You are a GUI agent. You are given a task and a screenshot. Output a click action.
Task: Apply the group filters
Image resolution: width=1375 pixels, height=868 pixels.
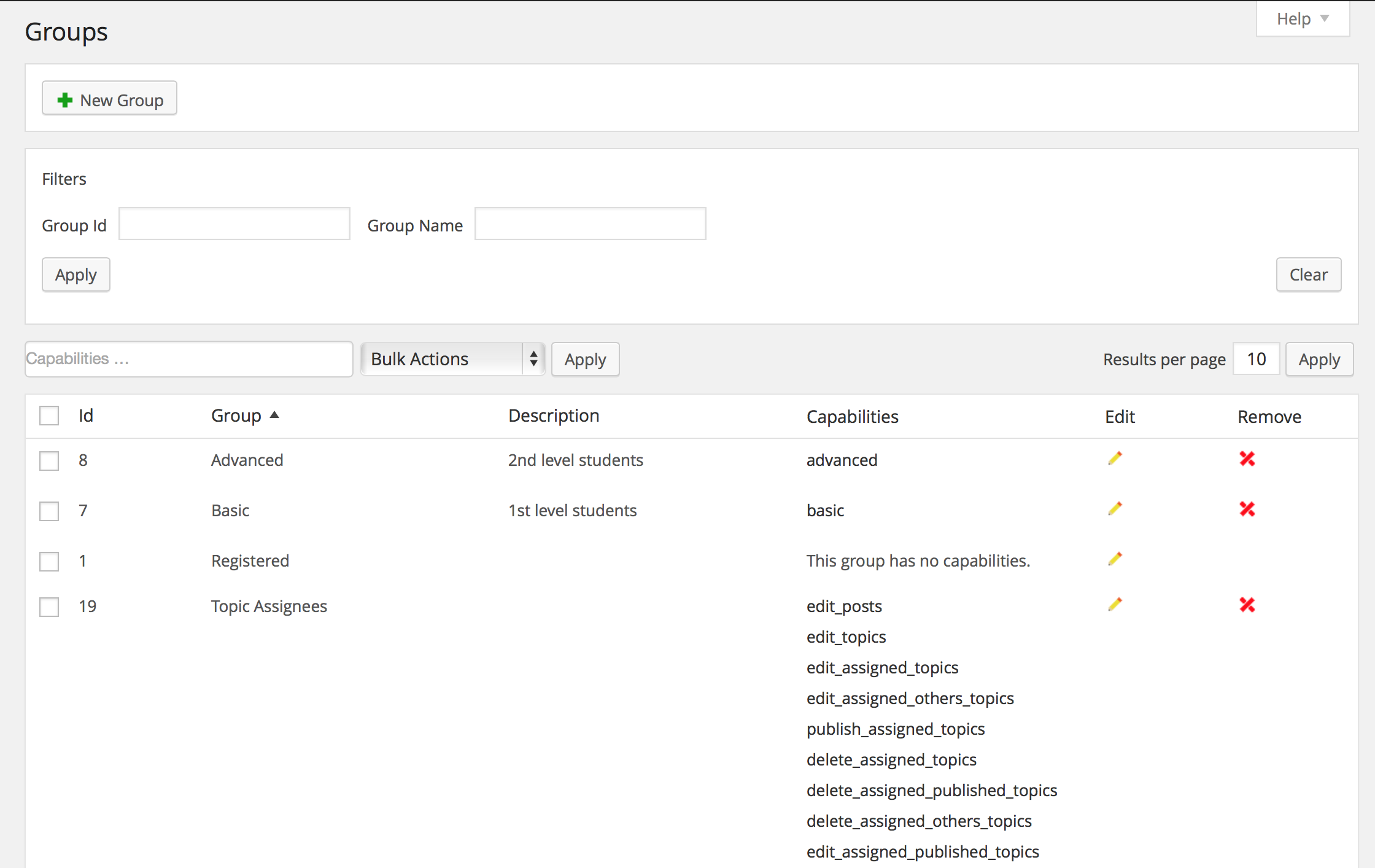coord(76,274)
